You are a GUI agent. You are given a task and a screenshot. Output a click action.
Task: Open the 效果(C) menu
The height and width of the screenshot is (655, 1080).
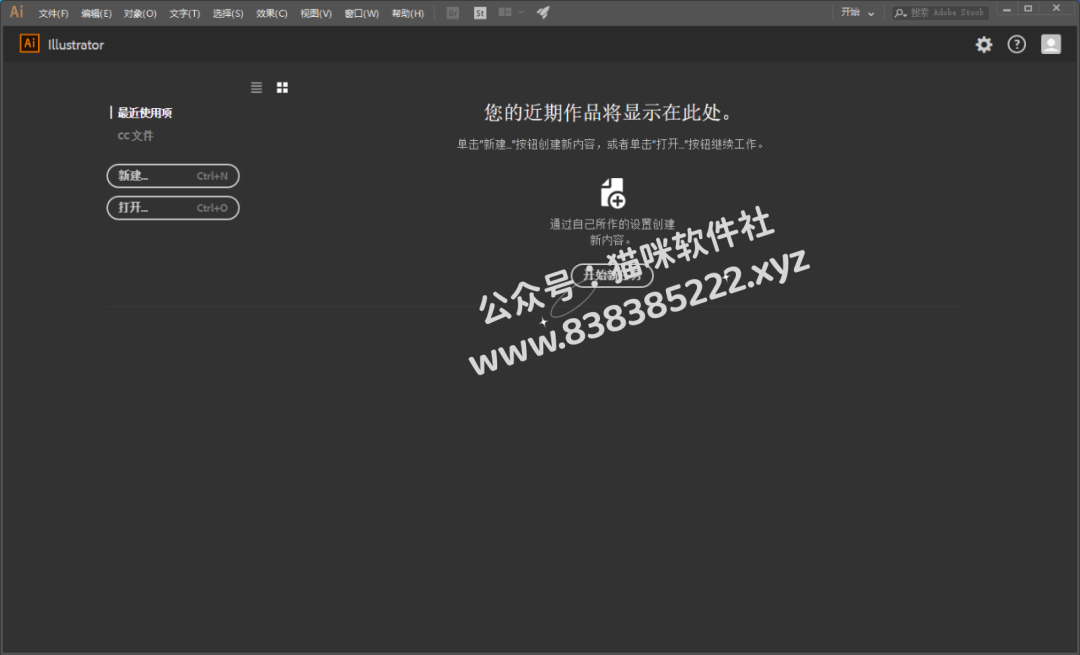click(271, 14)
